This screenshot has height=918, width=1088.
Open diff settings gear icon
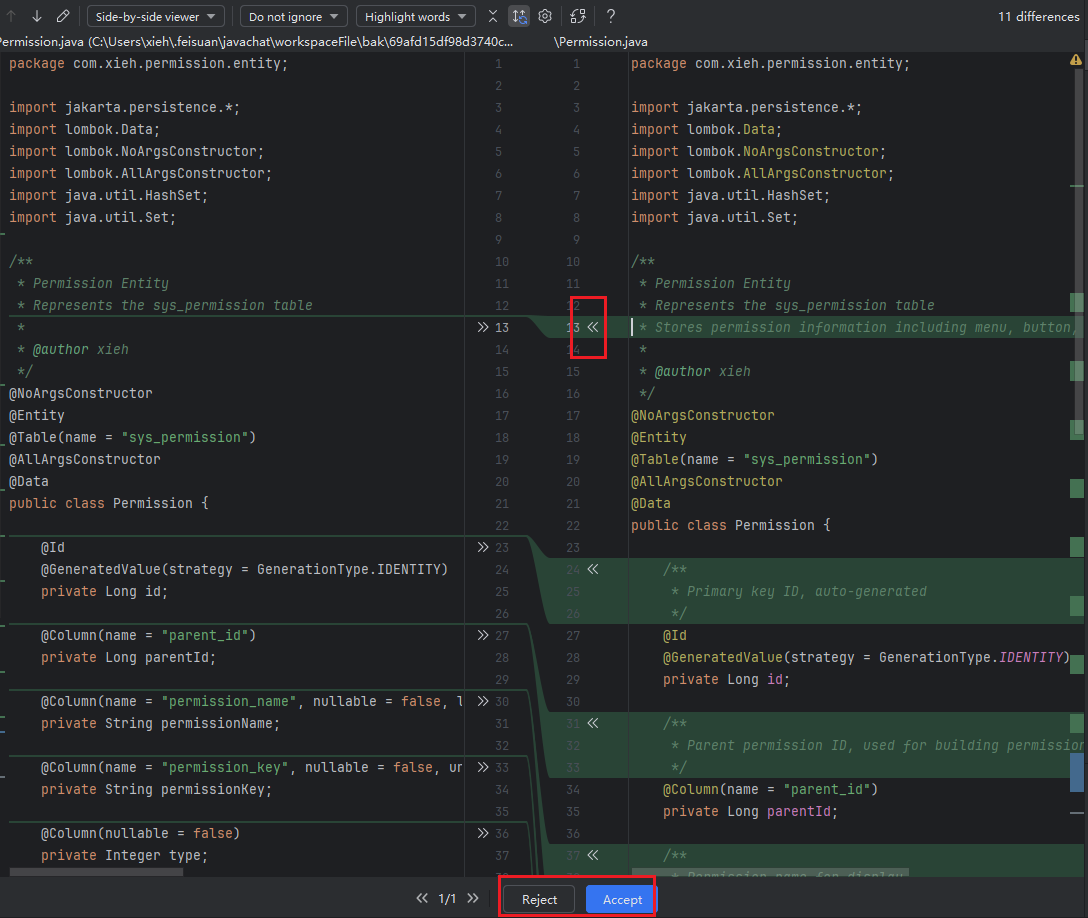[x=545, y=16]
